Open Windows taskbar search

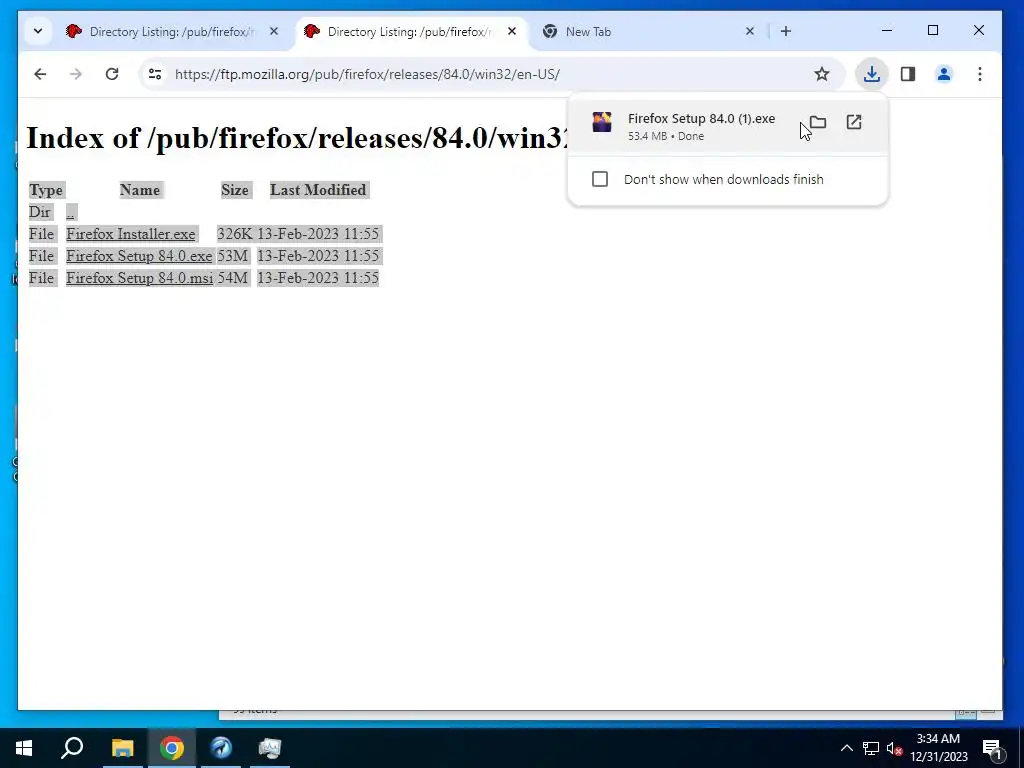pos(72,748)
